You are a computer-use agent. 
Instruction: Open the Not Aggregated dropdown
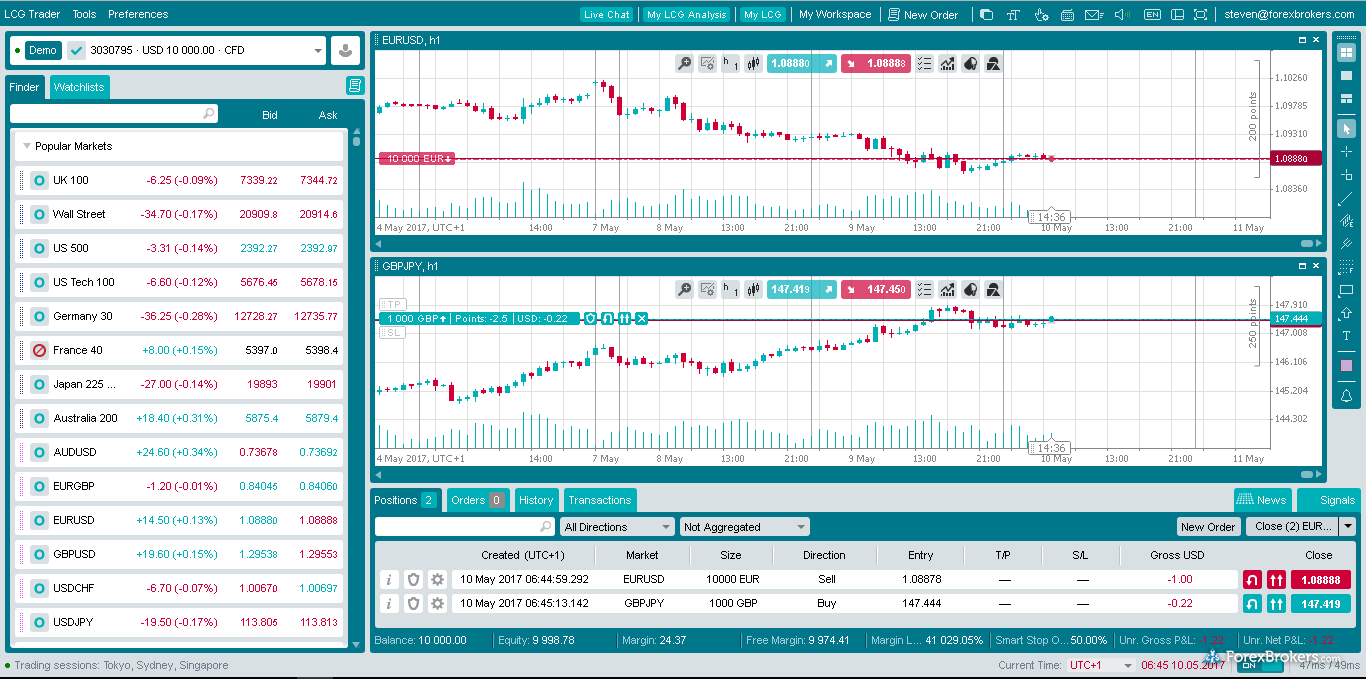pyautogui.click(x=744, y=527)
